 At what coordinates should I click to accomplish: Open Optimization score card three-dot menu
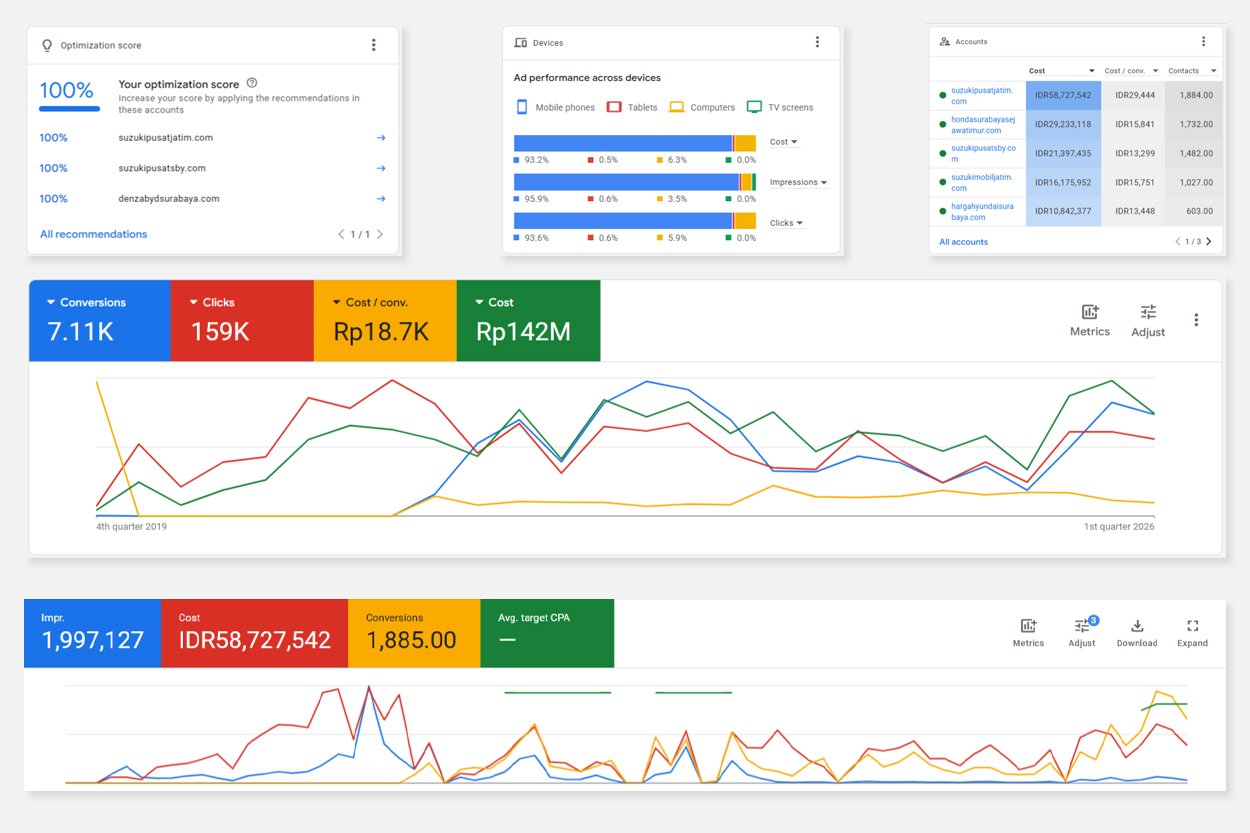point(373,45)
